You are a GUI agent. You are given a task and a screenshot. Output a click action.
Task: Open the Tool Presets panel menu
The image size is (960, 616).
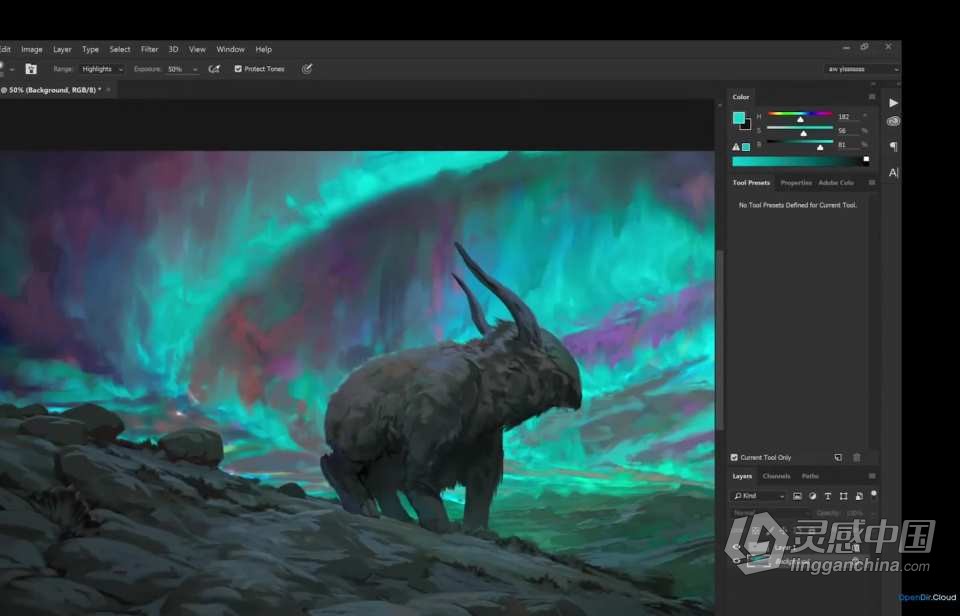pos(872,182)
